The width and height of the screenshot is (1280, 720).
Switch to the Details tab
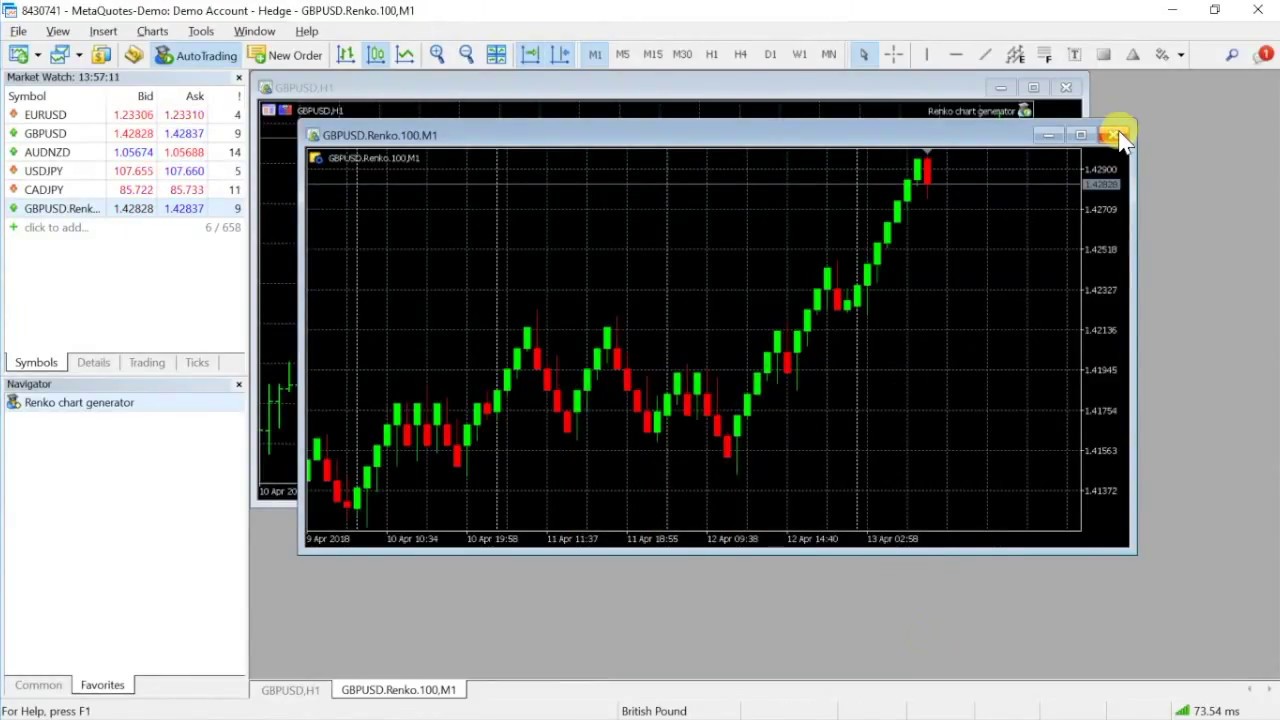(x=93, y=363)
